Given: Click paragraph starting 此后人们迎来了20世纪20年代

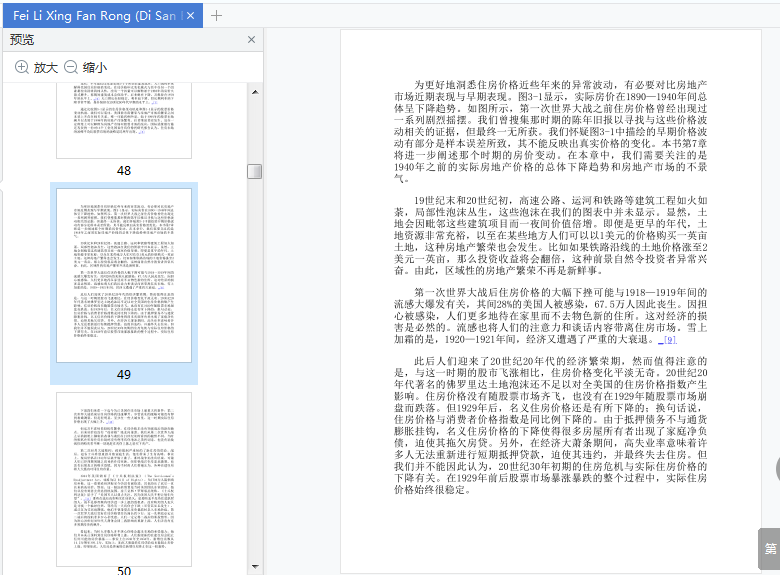Looking at the screenshot, I should tap(551, 425).
